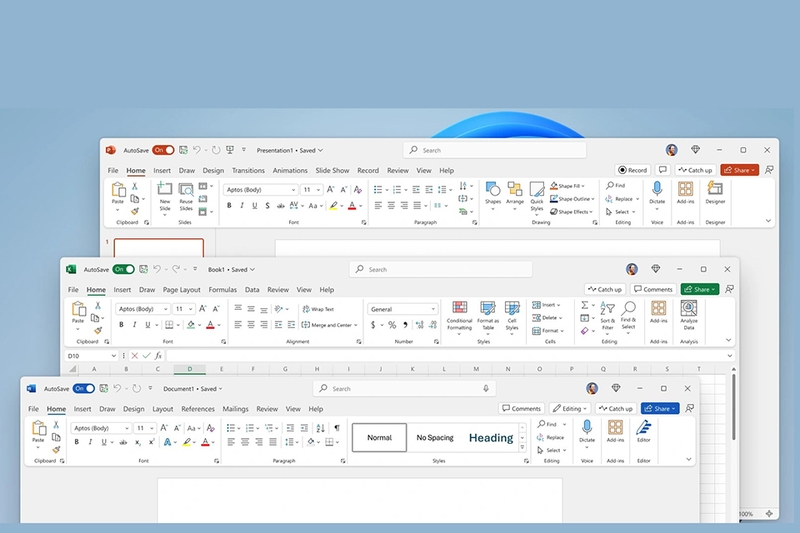Click Paste icon in Word ribbon
Viewport: 800px width, 533px height.
(38, 428)
